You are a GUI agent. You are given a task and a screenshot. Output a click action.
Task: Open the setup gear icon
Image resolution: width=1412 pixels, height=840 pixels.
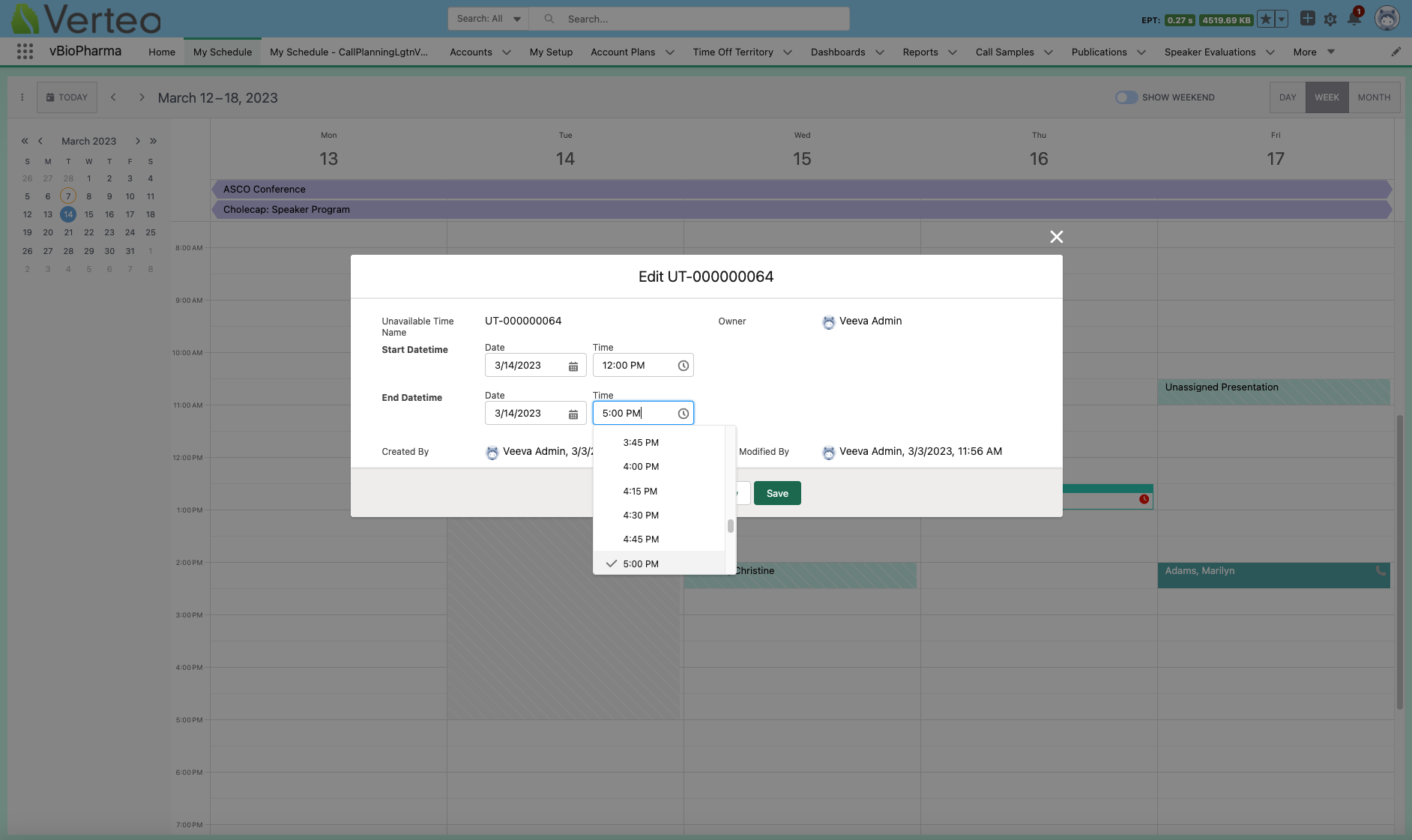pos(1330,19)
